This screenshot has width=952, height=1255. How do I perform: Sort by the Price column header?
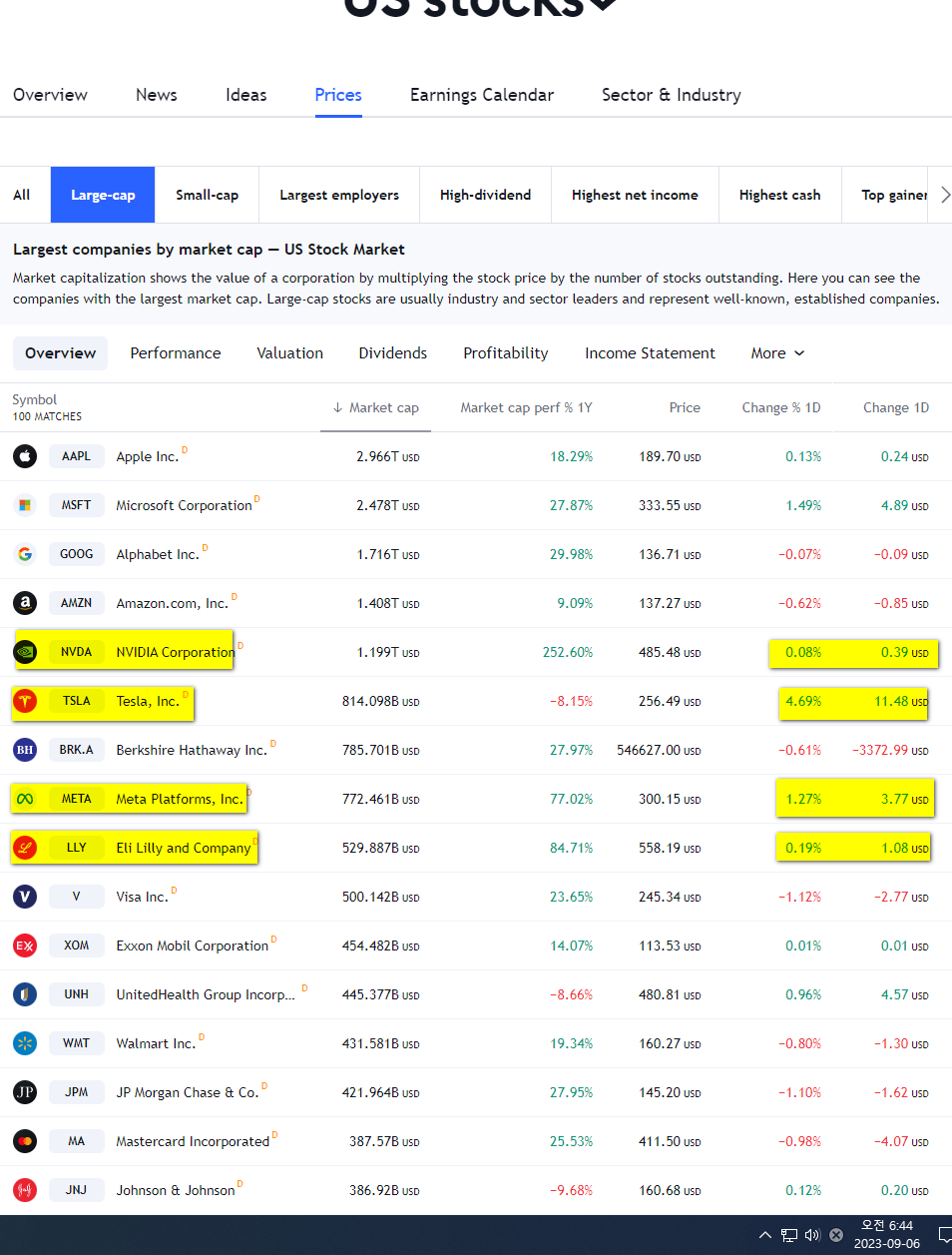(685, 407)
